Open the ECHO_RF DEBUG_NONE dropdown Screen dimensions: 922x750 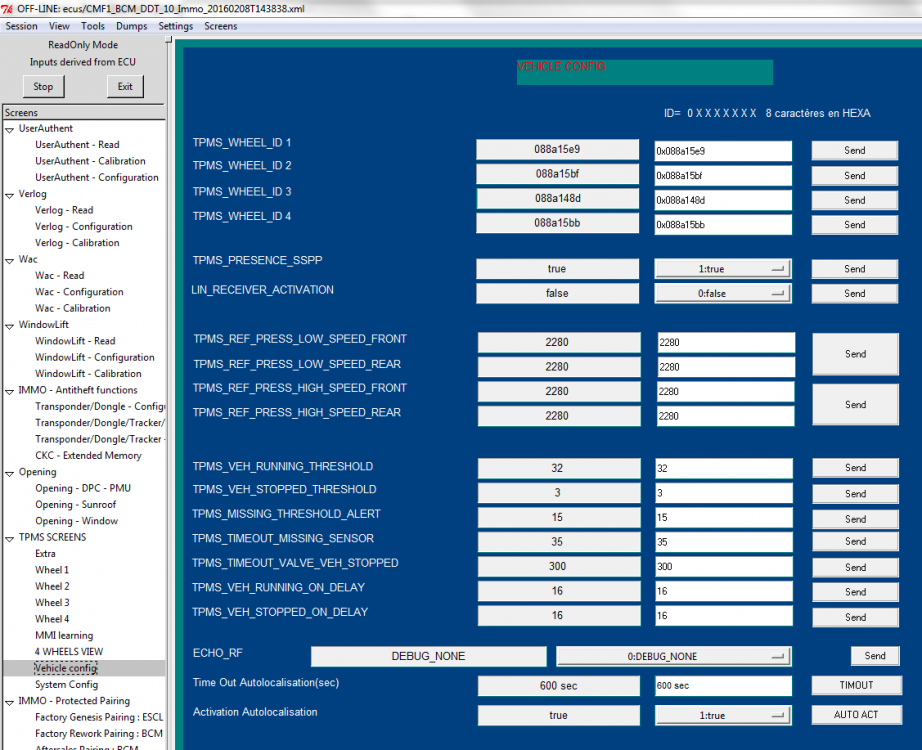point(673,656)
